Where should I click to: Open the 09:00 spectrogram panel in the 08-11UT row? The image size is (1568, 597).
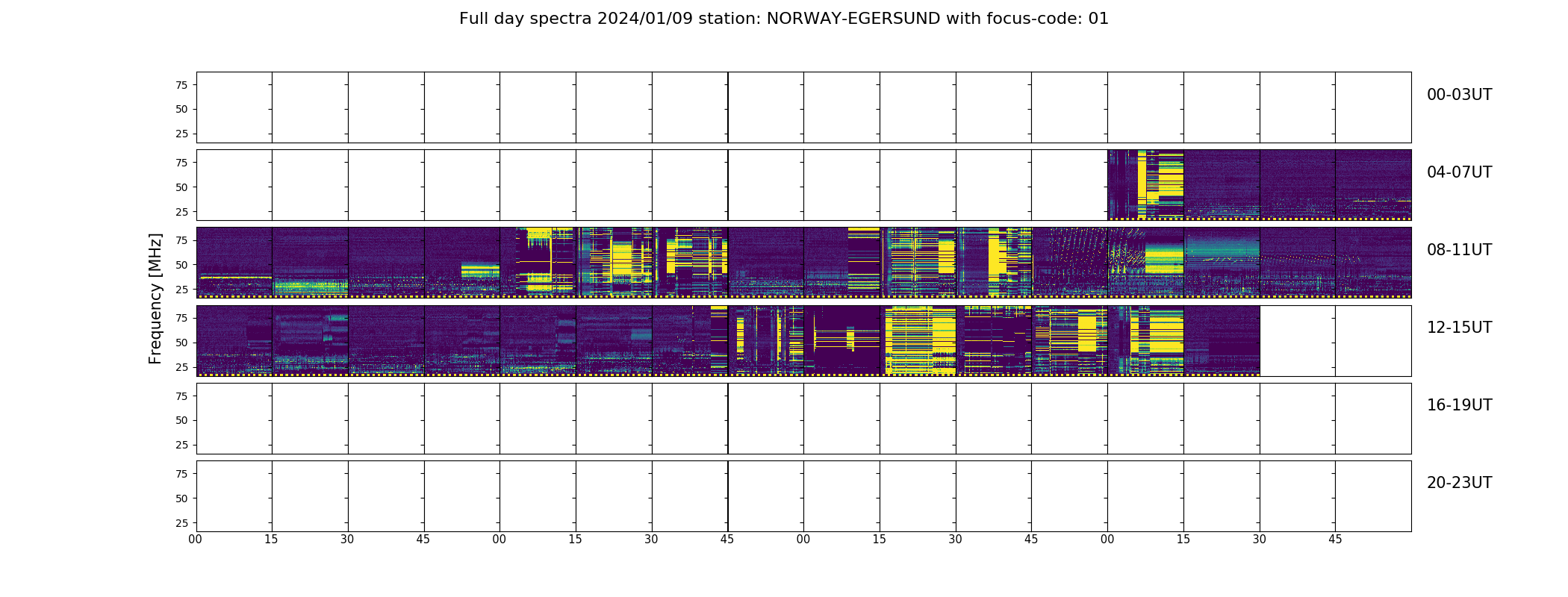click(538, 263)
